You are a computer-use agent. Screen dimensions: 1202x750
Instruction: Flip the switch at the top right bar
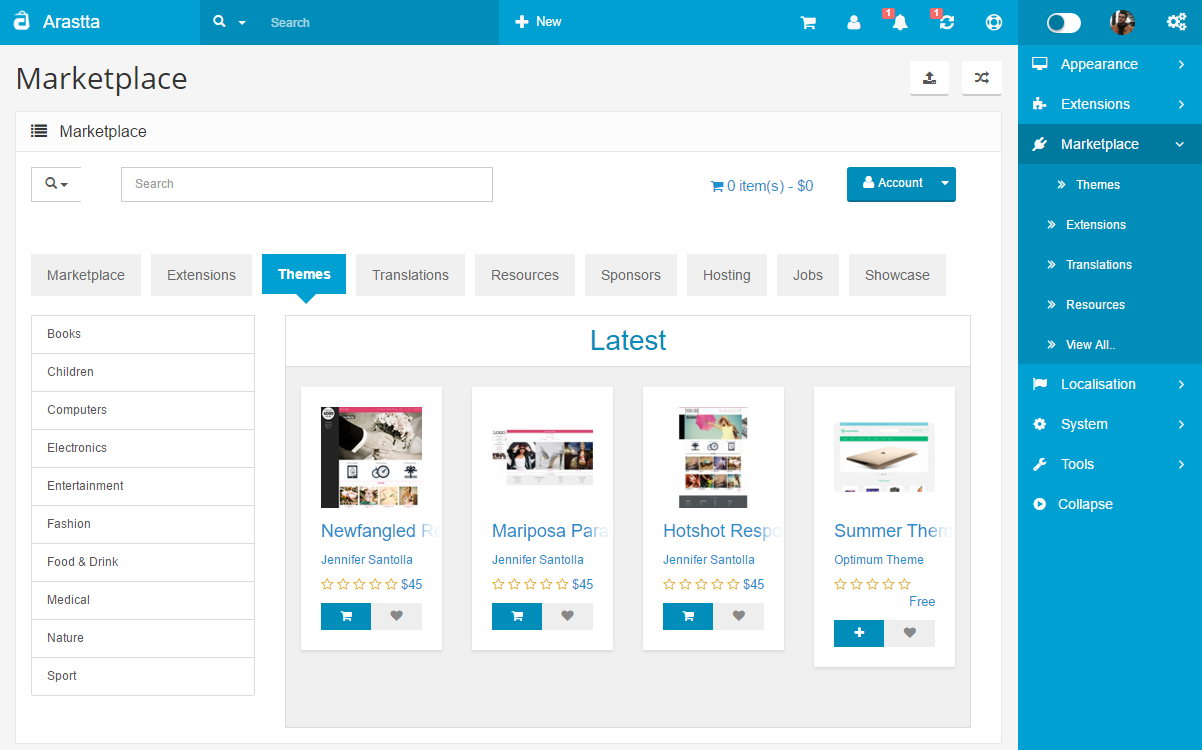[x=1062, y=22]
